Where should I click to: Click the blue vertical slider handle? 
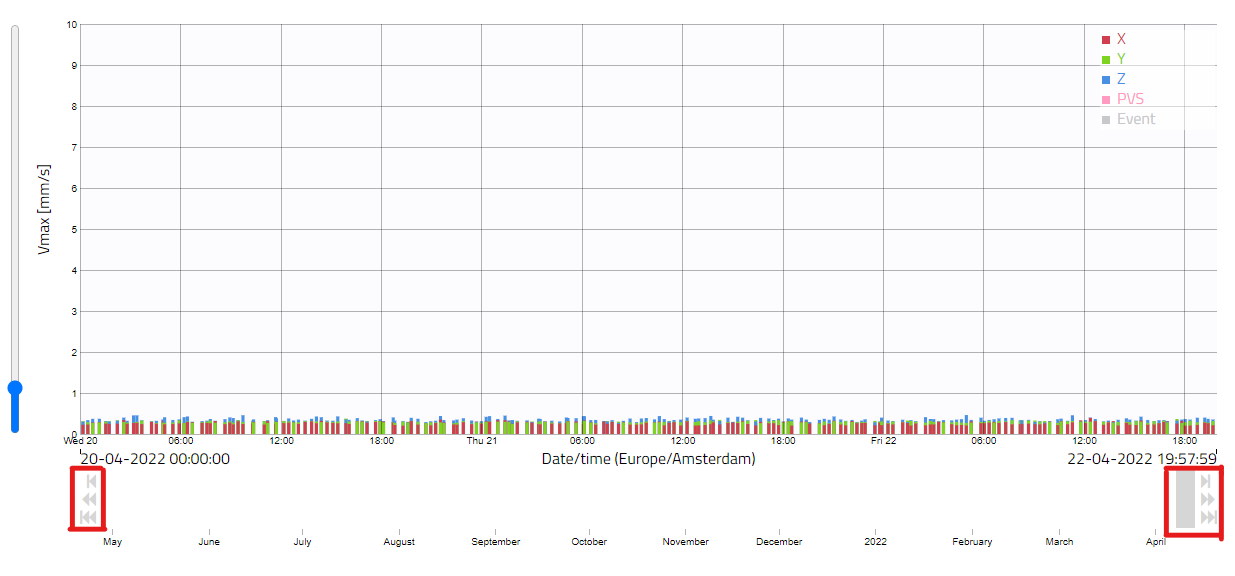tap(15, 388)
